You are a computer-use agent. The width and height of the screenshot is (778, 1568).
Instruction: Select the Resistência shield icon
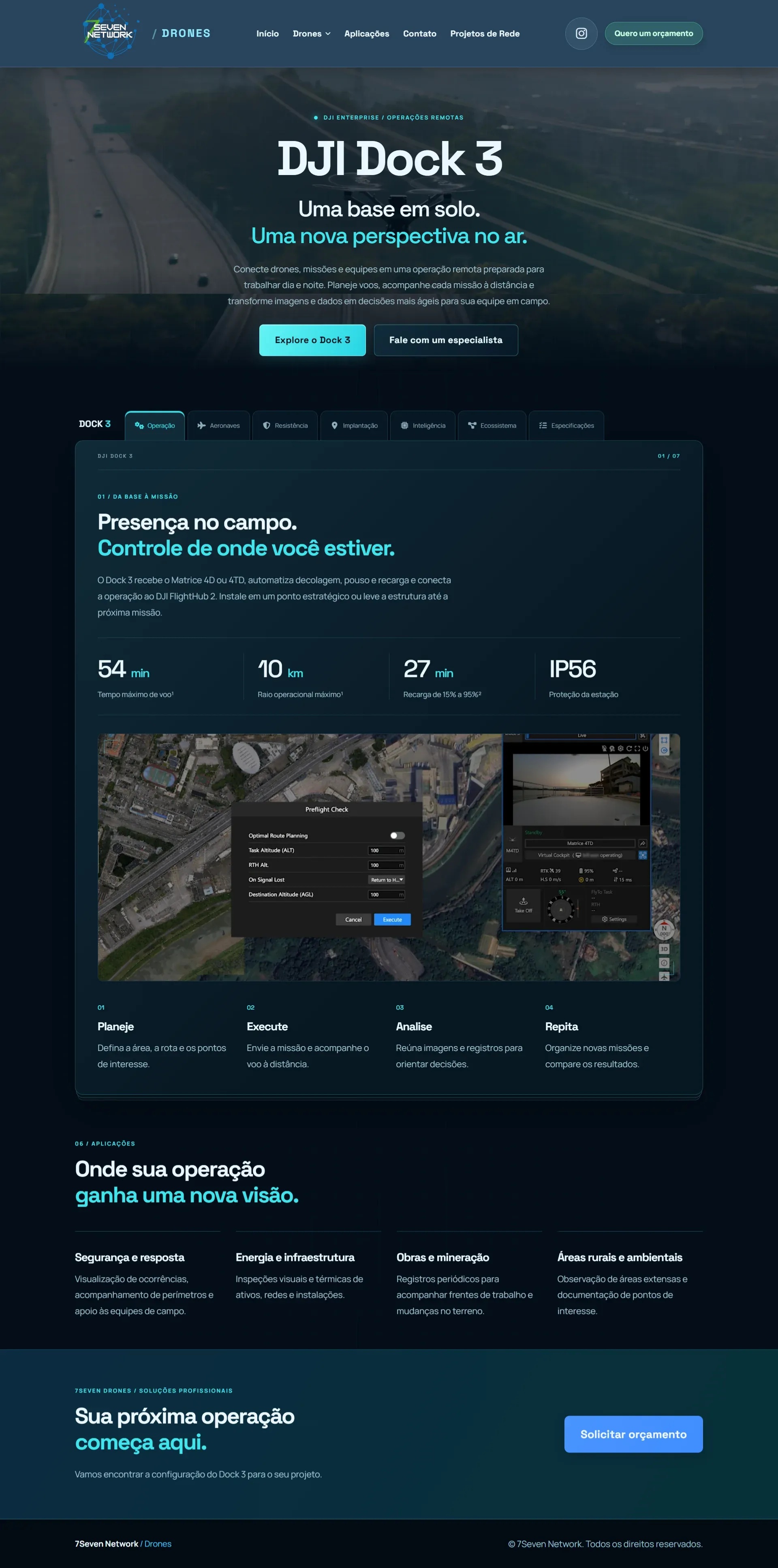click(x=267, y=425)
